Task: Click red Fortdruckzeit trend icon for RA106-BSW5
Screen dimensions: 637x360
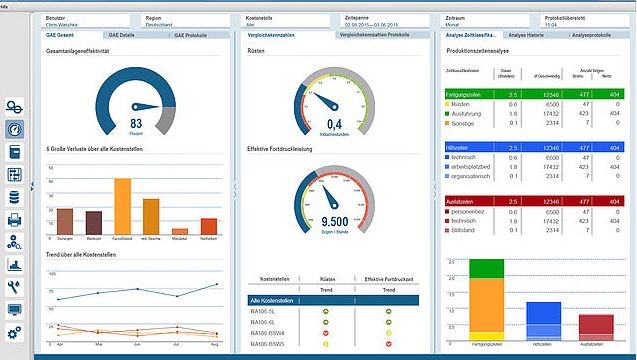Action: [x=388, y=344]
